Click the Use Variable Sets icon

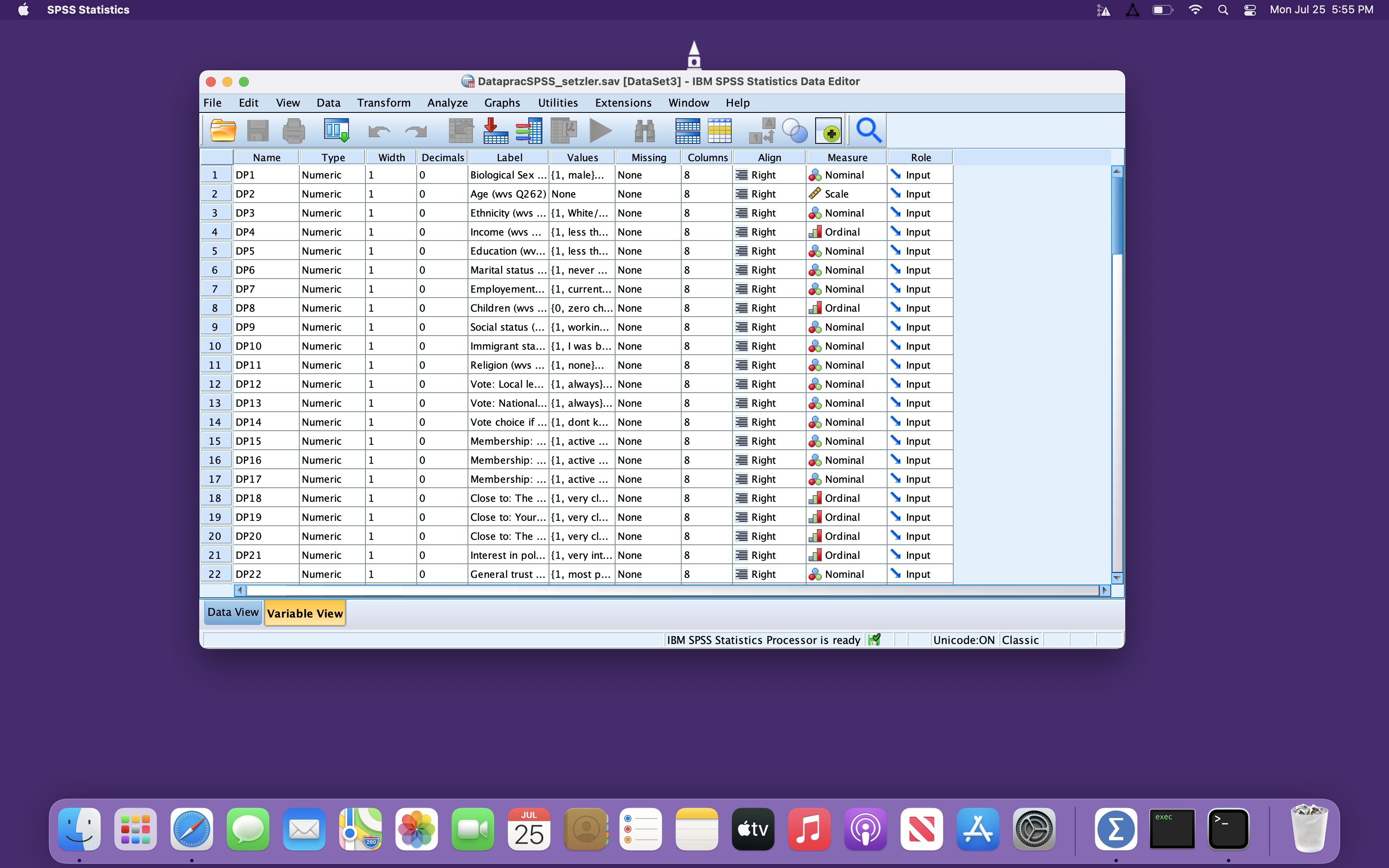click(x=795, y=131)
